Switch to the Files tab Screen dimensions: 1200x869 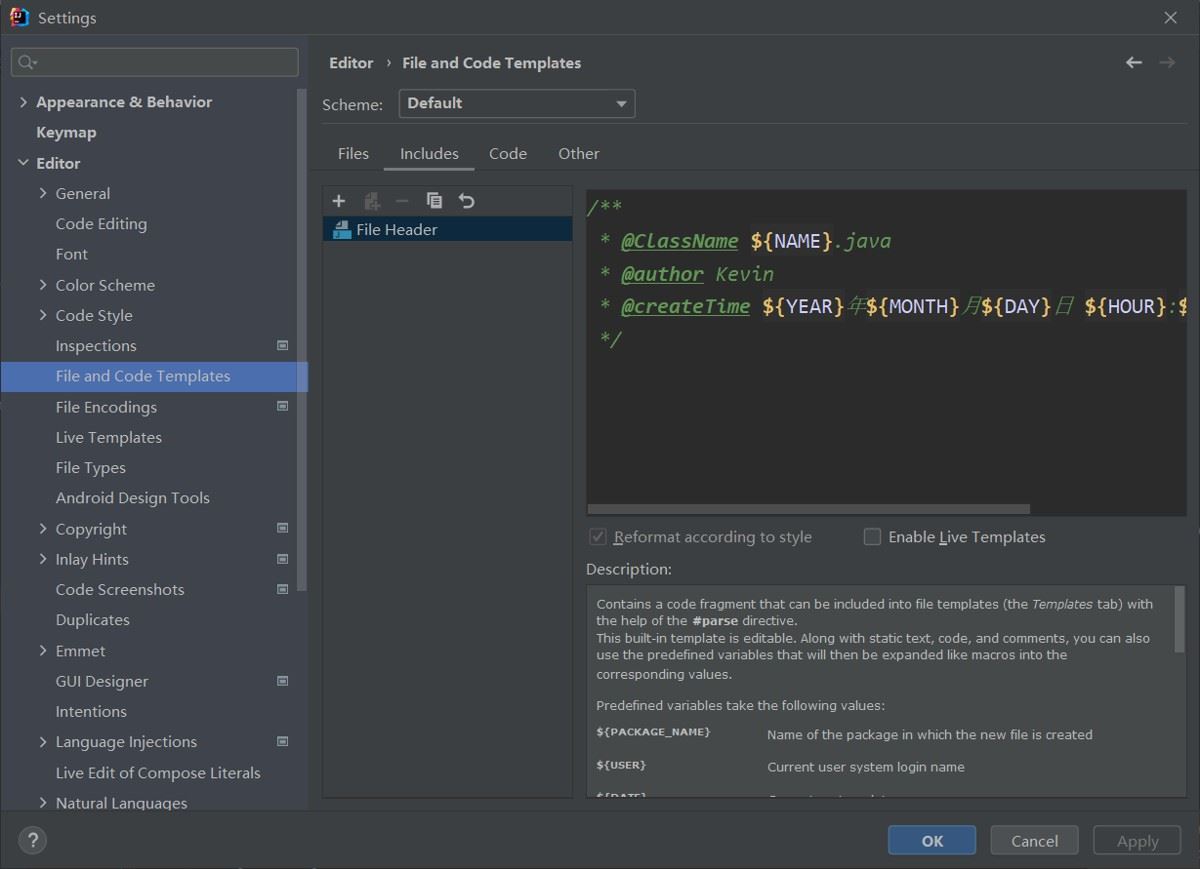(353, 154)
